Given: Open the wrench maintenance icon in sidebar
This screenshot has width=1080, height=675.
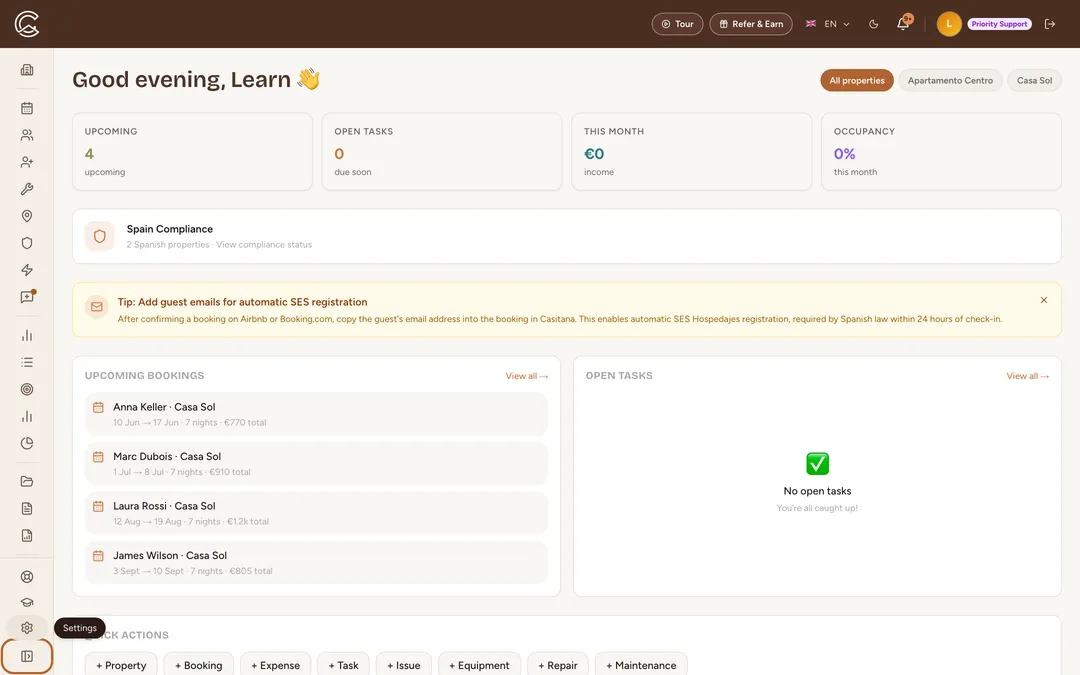Looking at the screenshot, I should point(27,189).
